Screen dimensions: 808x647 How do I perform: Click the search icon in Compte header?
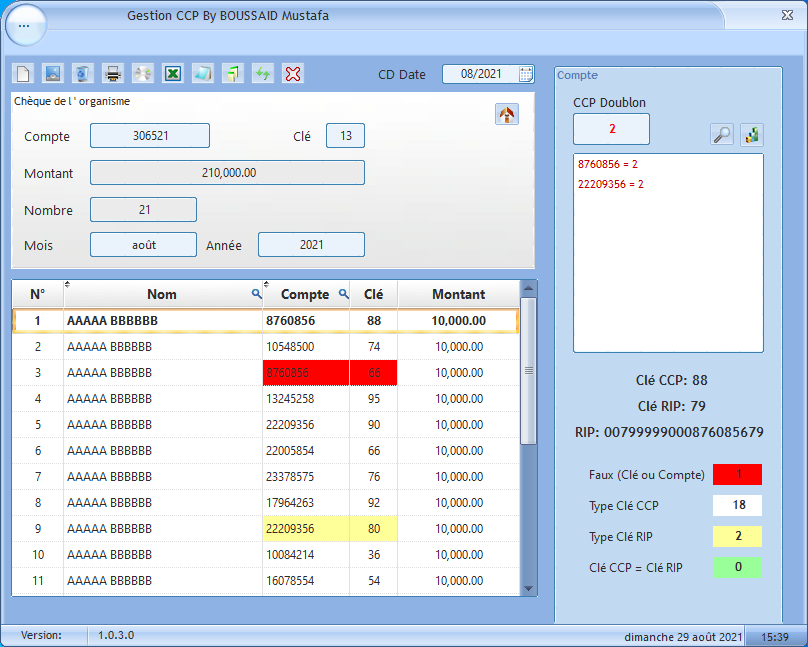(x=343, y=294)
